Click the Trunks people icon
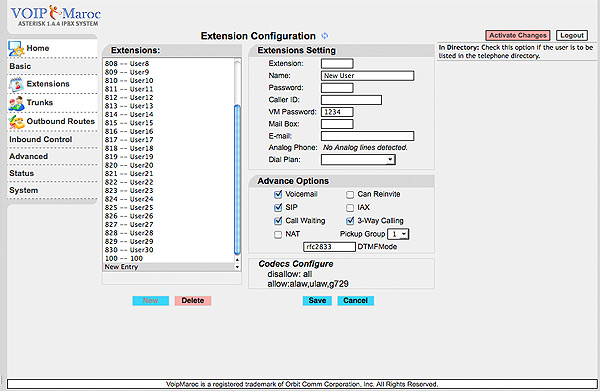 pos(16,104)
